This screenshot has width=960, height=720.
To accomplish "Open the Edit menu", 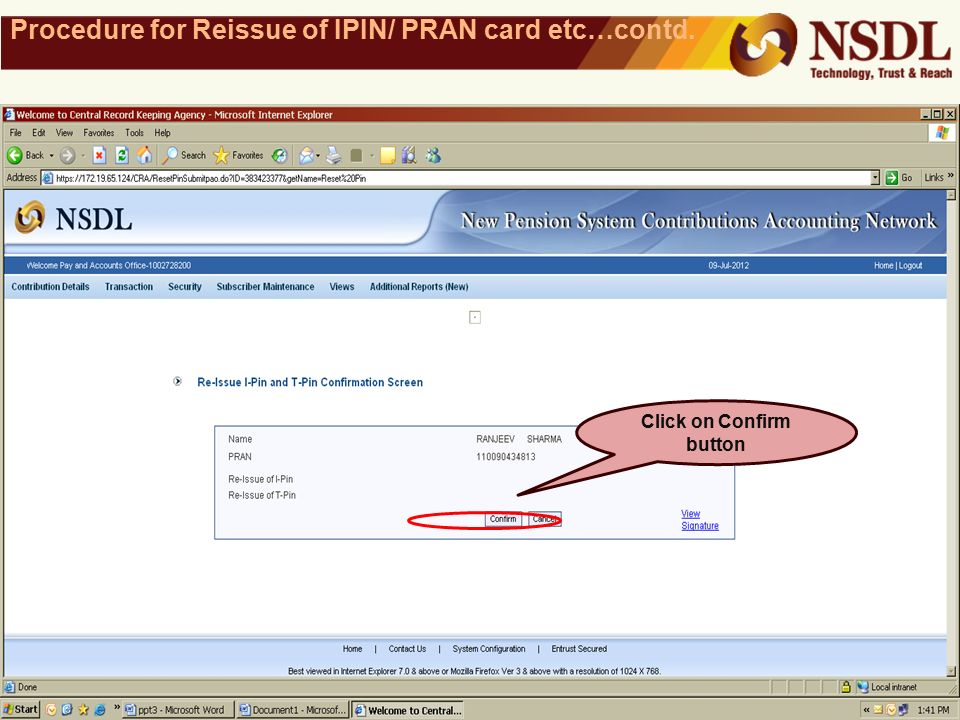I will point(39,133).
